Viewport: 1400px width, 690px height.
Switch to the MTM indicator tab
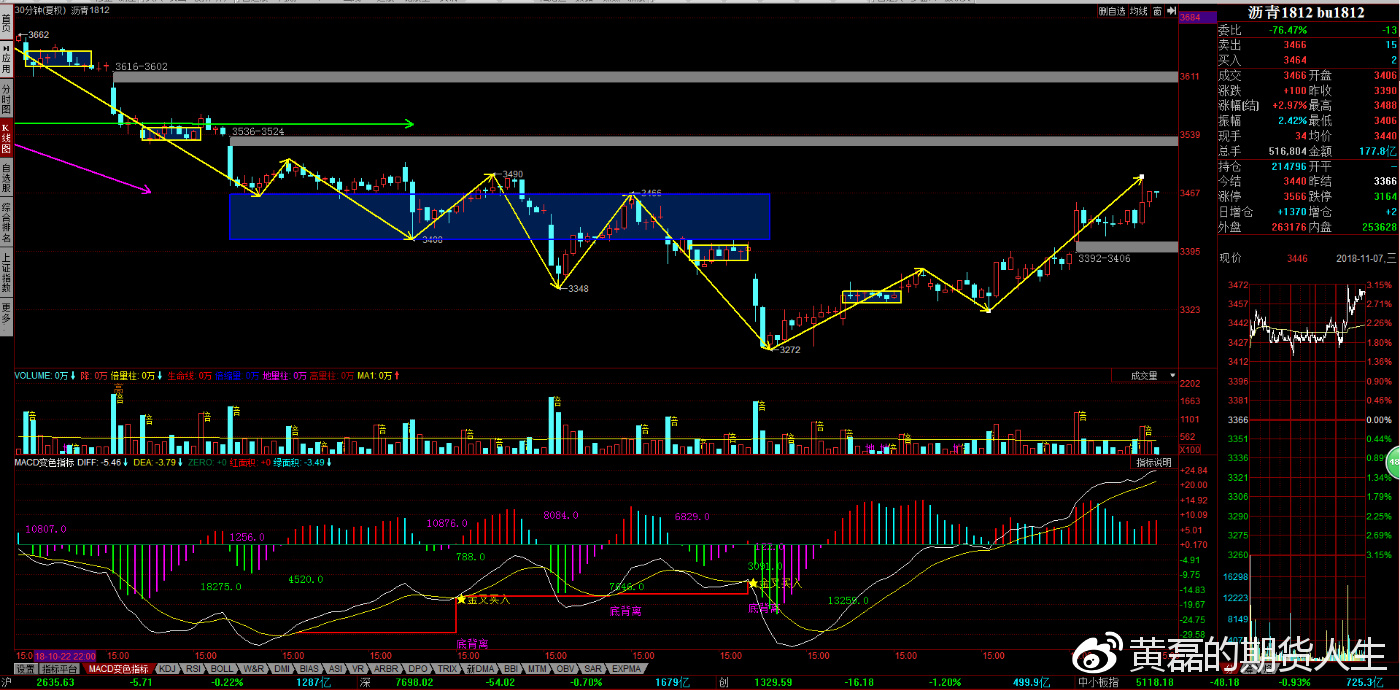coord(538,668)
